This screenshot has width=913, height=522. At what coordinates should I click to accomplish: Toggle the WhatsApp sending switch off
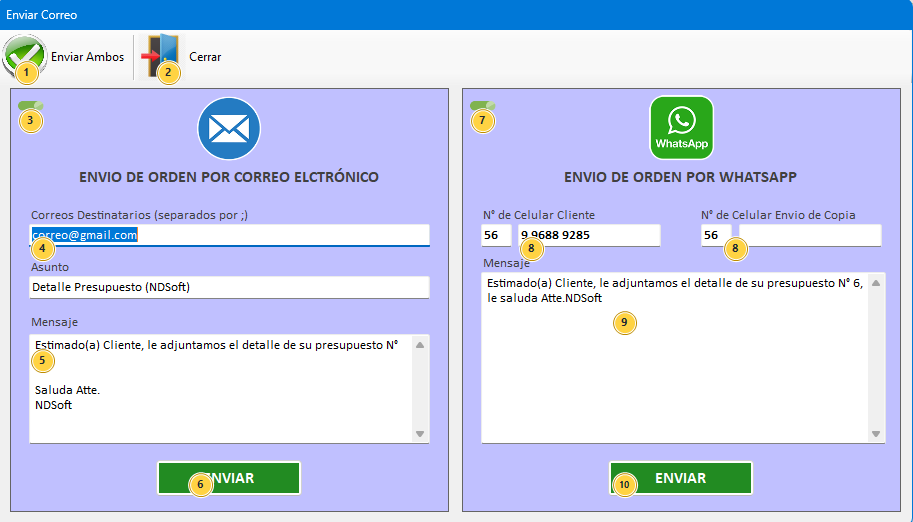(x=483, y=105)
